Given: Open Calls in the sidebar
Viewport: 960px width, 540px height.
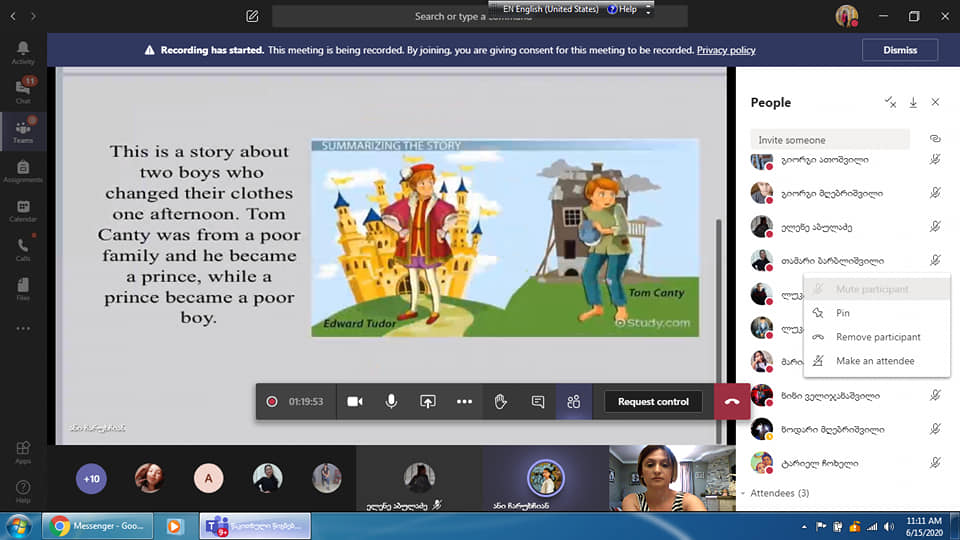Looking at the screenshot, I should (23, 249).
